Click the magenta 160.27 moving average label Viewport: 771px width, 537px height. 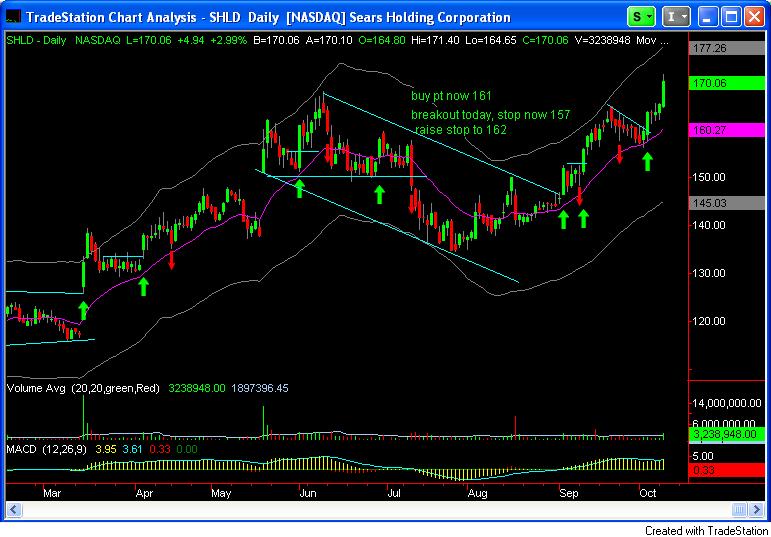pyautogui.click(x=728, y=130)
